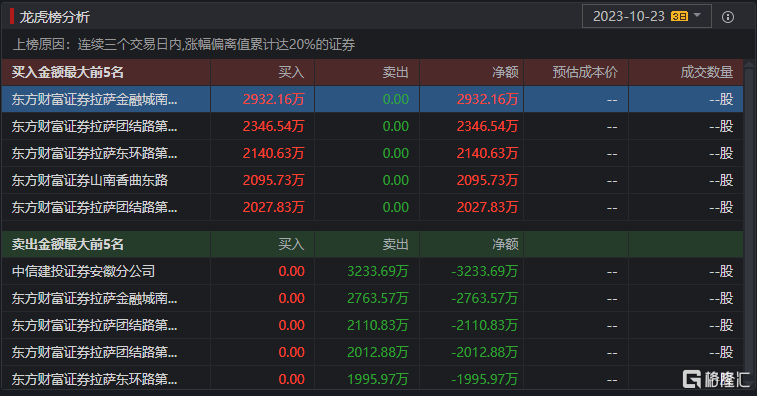Click the 成交数量 column header
Viewport: 757px width, 396px height.
[x=707, y=72]
